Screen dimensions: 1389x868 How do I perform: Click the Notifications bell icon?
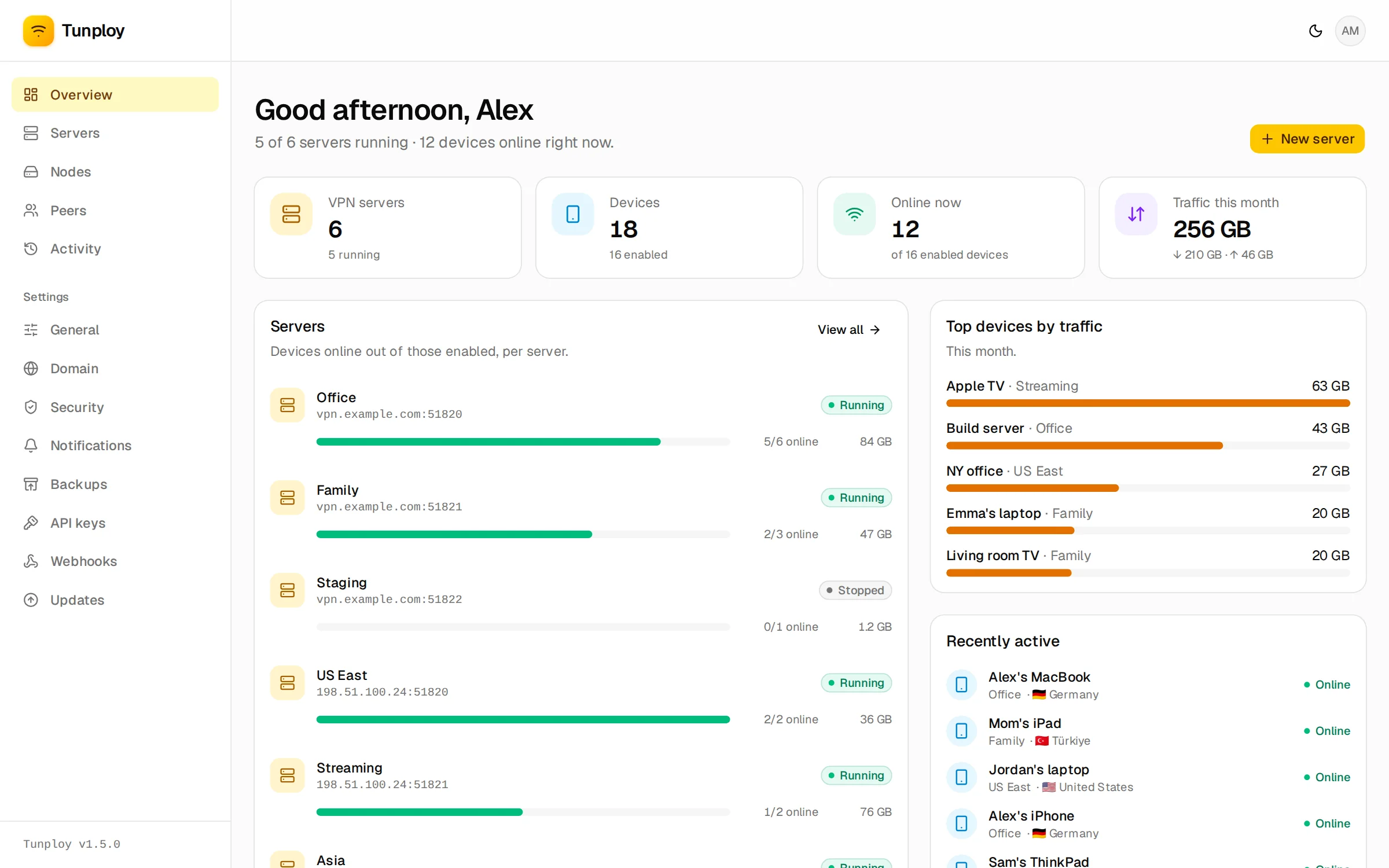(x=31, y=446)
